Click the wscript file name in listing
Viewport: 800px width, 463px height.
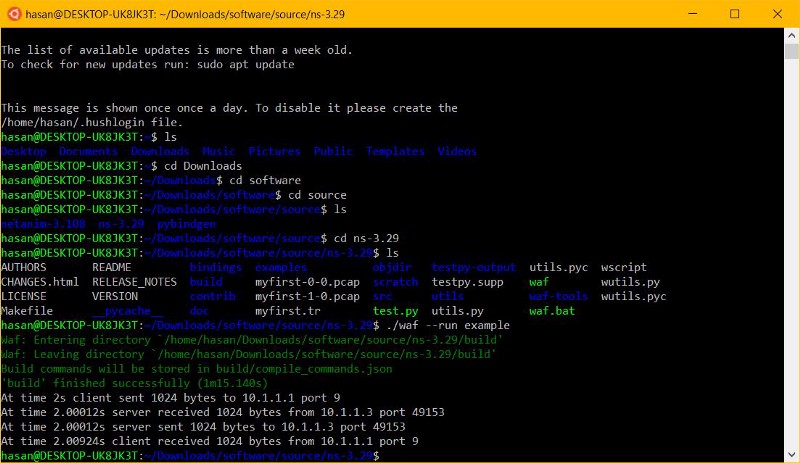tap(624, 268)
